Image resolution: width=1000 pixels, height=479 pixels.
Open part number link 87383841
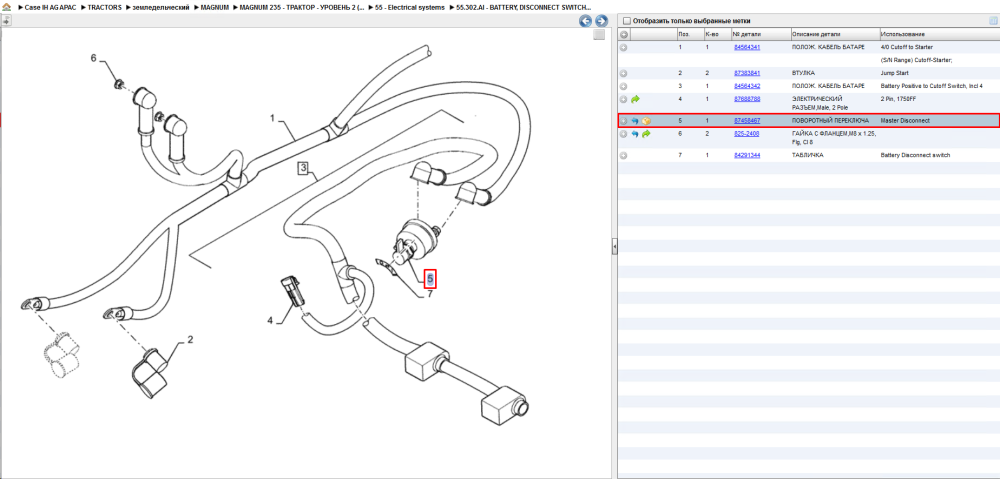click(747, 73)
